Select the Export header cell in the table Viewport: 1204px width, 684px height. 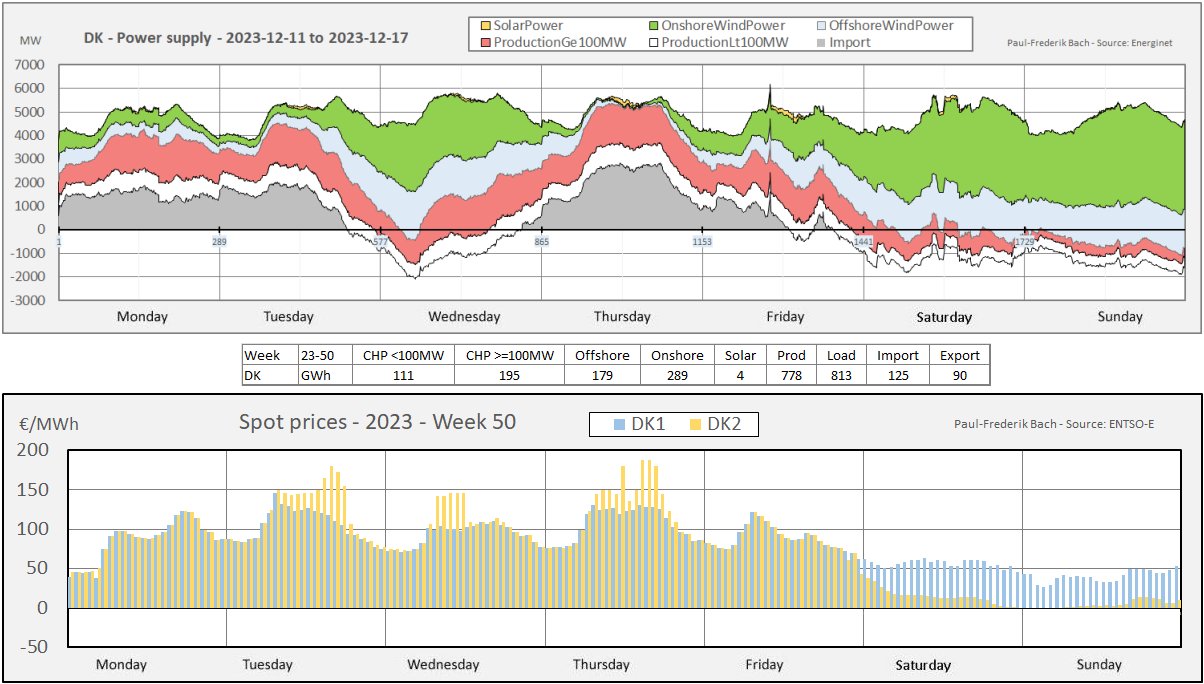pyautogui.click(x=958, y=355)
